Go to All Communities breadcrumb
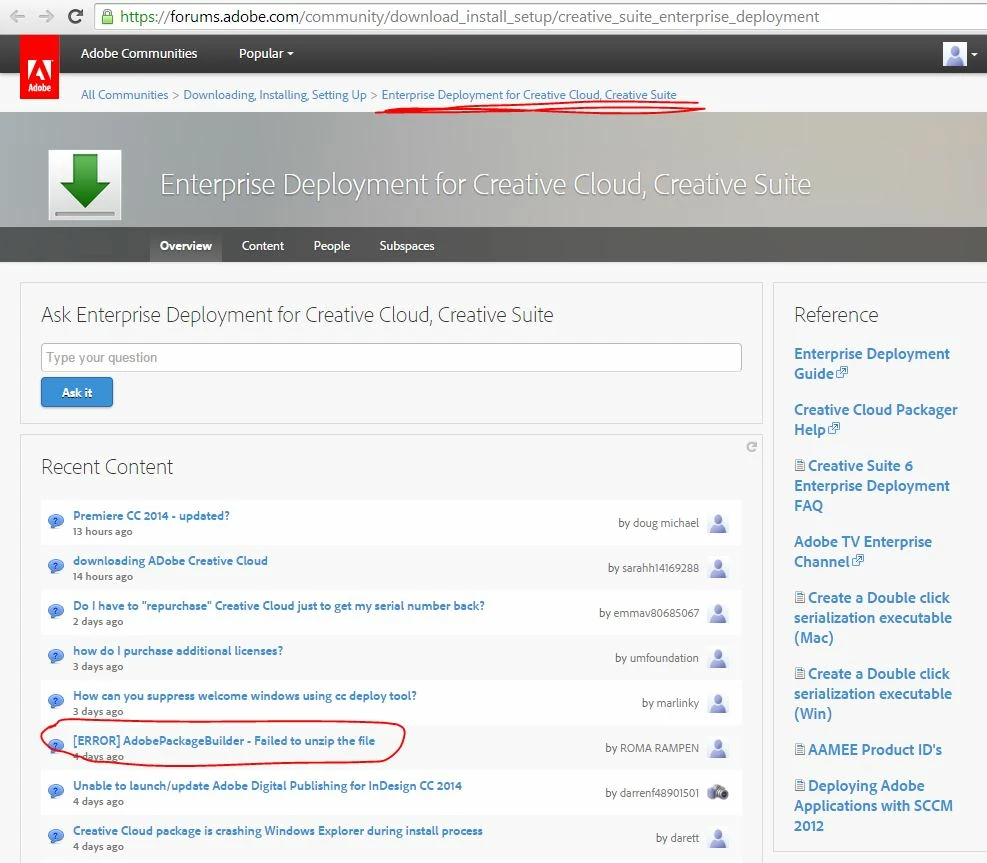Screen dimensions: 987x863 point(125,94)
